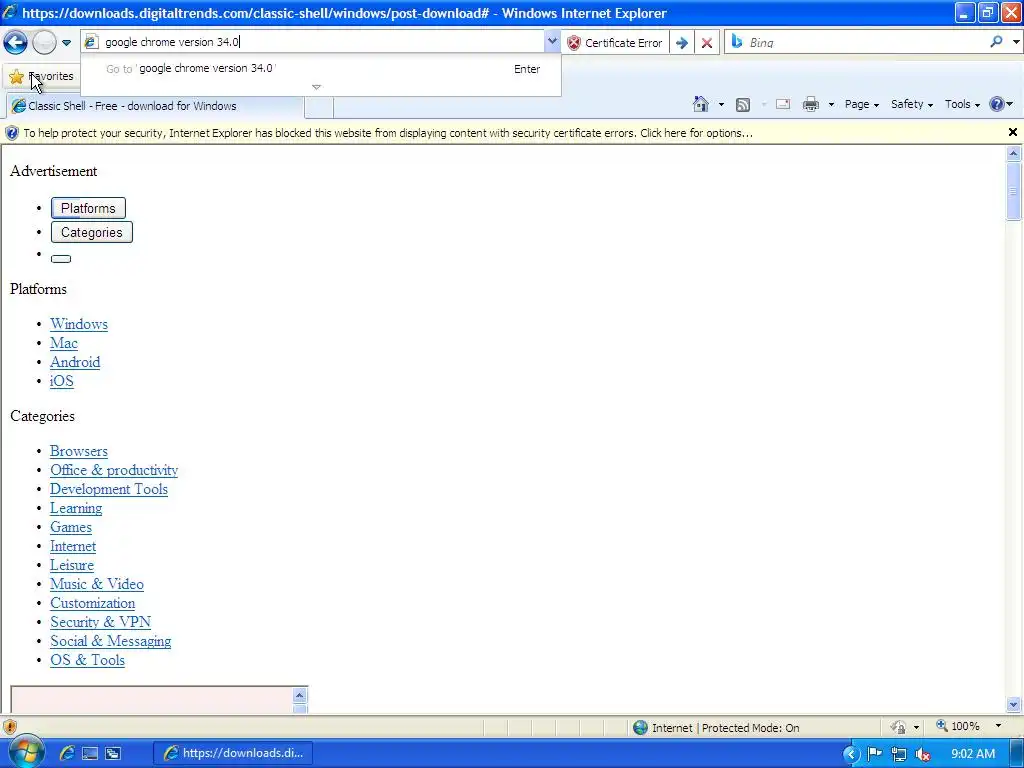Open the Browsers category link

pos(79,451)
